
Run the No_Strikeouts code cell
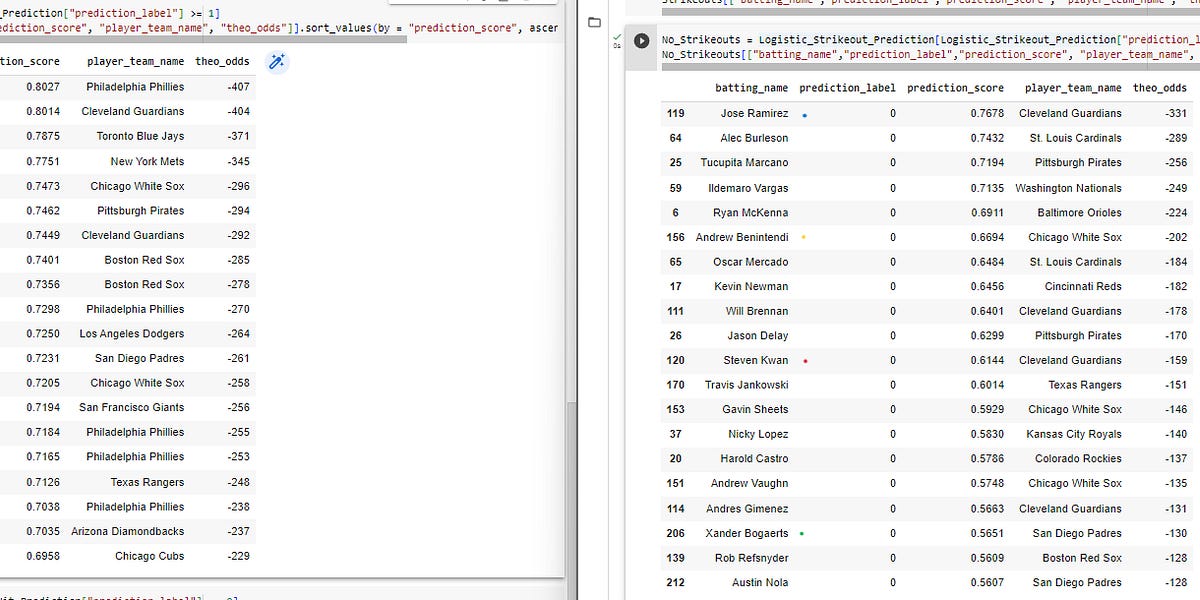[641, 41]
